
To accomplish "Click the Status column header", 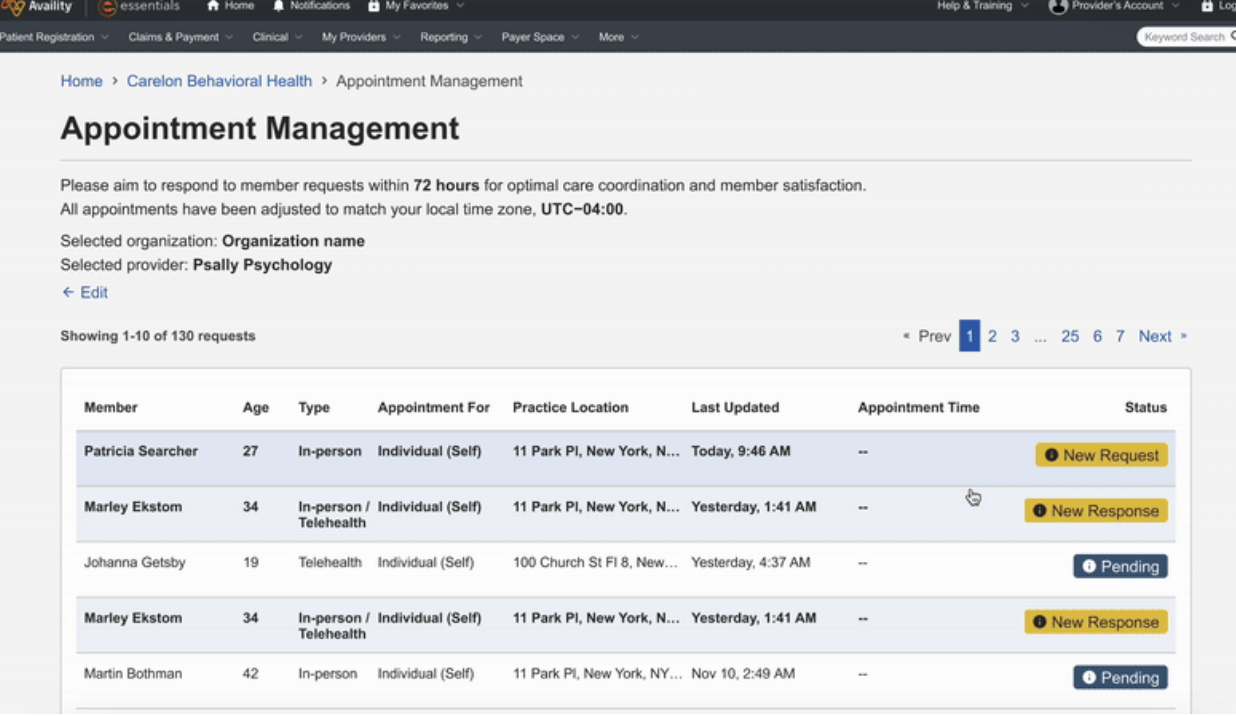I will point(1146,407).
